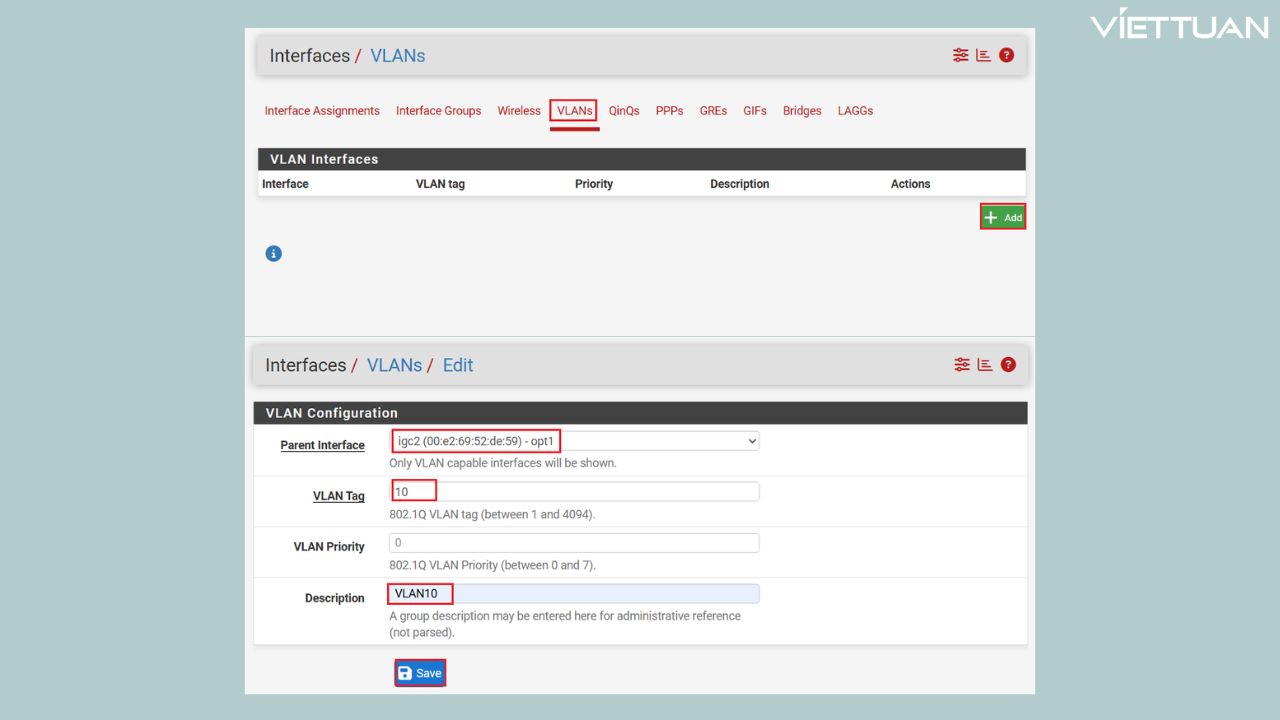Image resolution: width=1280 pixels, height=720 pixels.
Task: Click the VLANs breadcrumb link in Edit header
Action: [394, 365]
